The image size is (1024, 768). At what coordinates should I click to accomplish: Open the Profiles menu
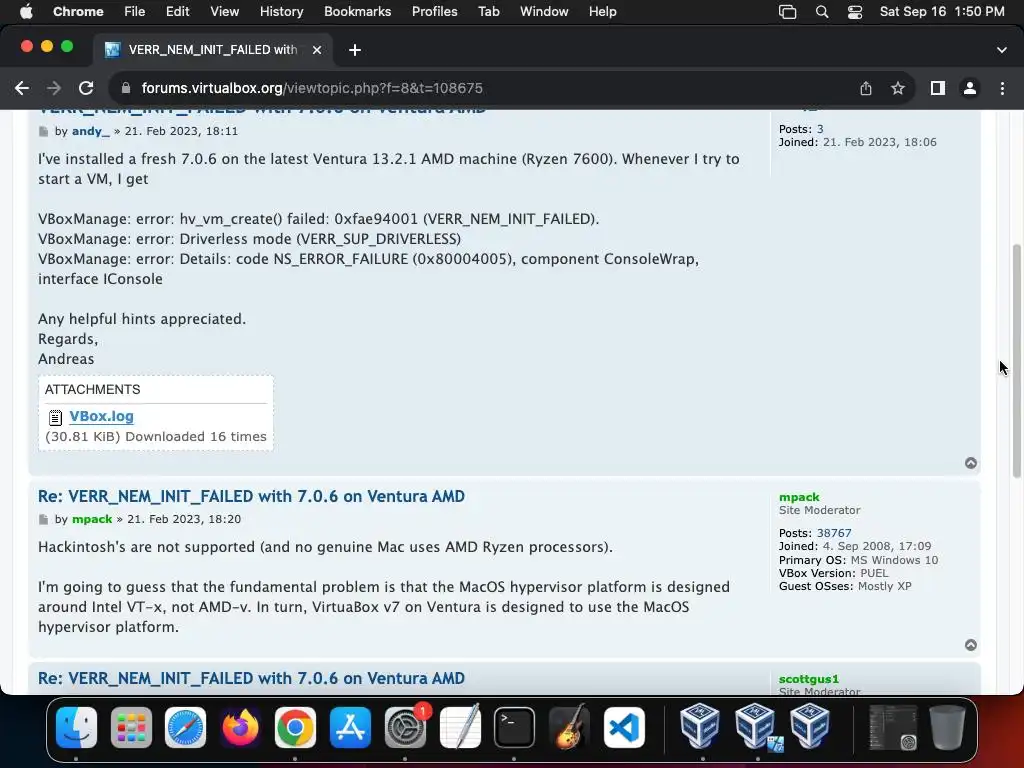pos(434,12)
